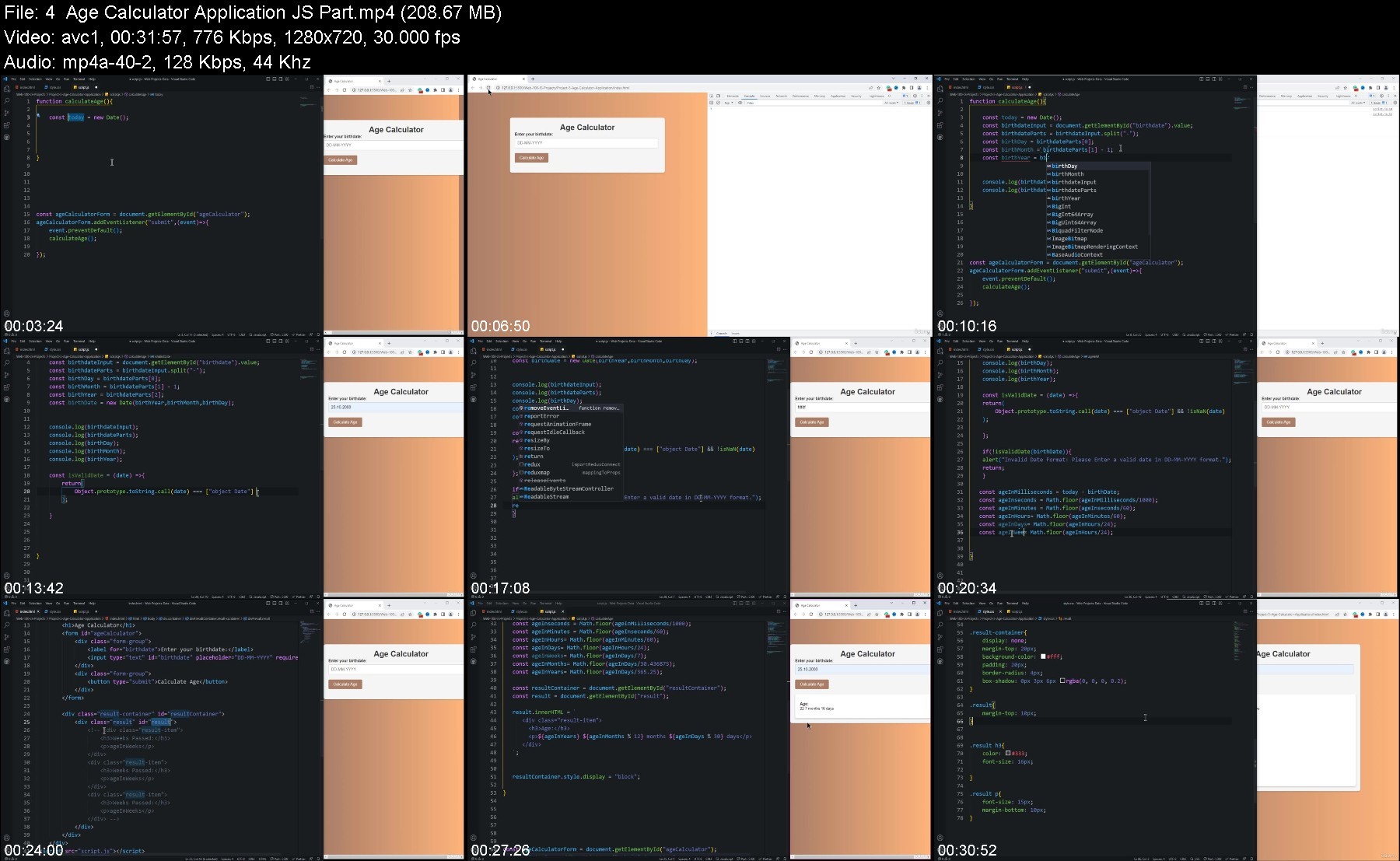
Task: Click Calculate Age button in the 00:03:24 frame
Action: point(341,160)
